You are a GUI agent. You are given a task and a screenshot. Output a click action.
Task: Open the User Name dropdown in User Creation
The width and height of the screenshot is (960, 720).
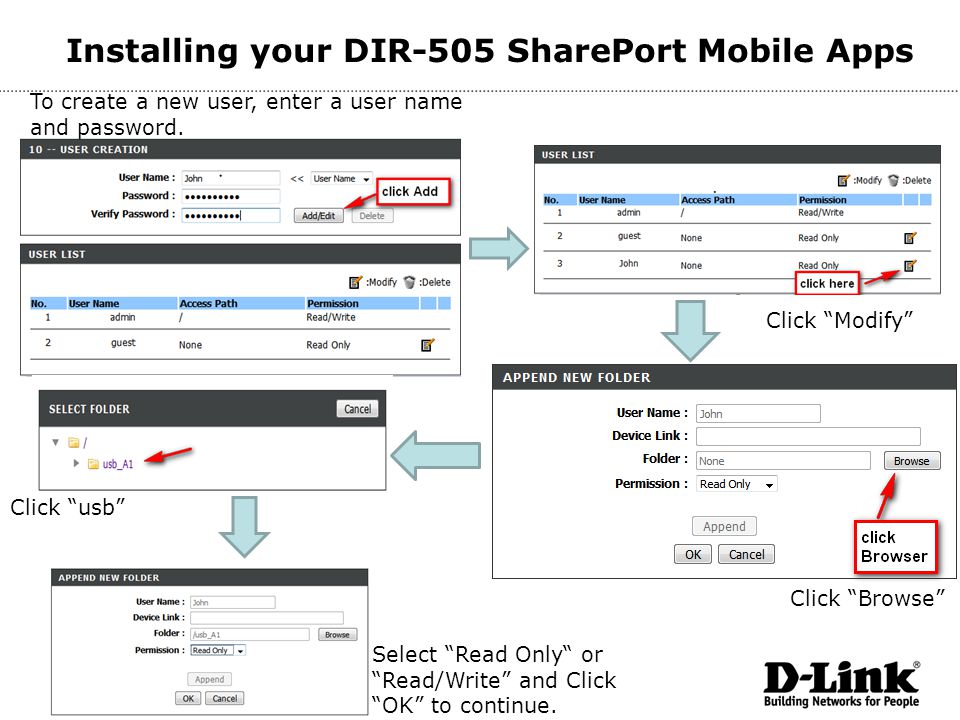point(341,179)
